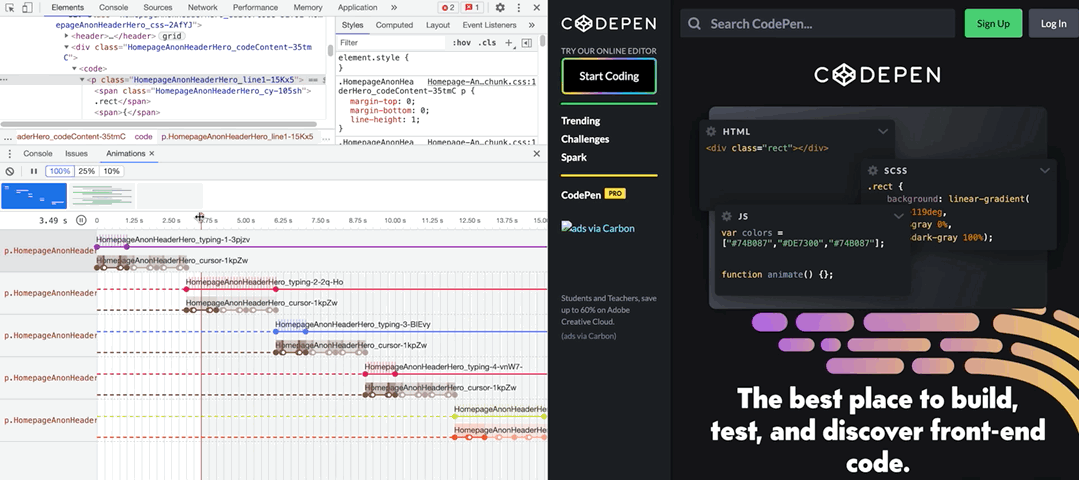Open the drawer Console tab
1079x480 pixels.
pyautogui.click(x=38, y=153)
